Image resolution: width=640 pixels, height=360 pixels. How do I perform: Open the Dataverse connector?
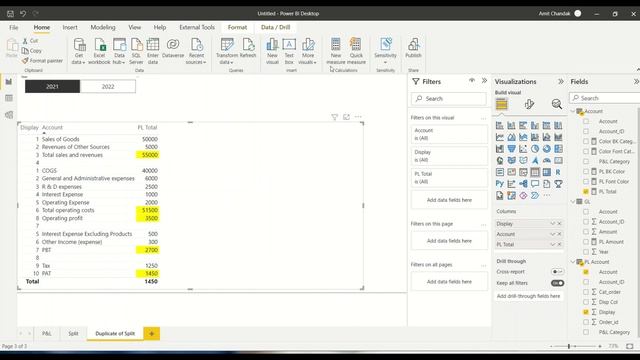(x=173, y=48)
